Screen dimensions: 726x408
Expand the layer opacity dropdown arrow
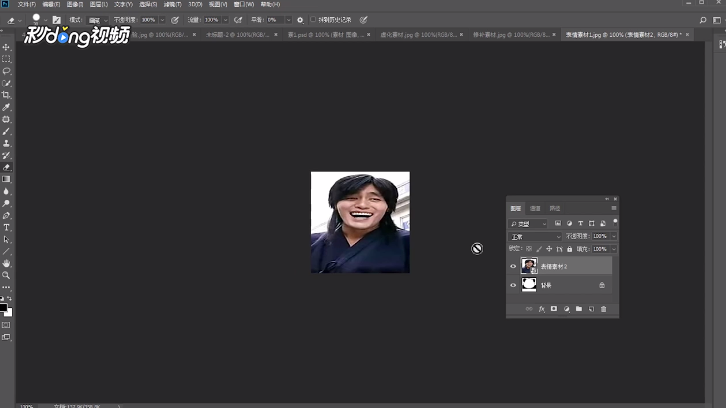[x=613, y=236]
